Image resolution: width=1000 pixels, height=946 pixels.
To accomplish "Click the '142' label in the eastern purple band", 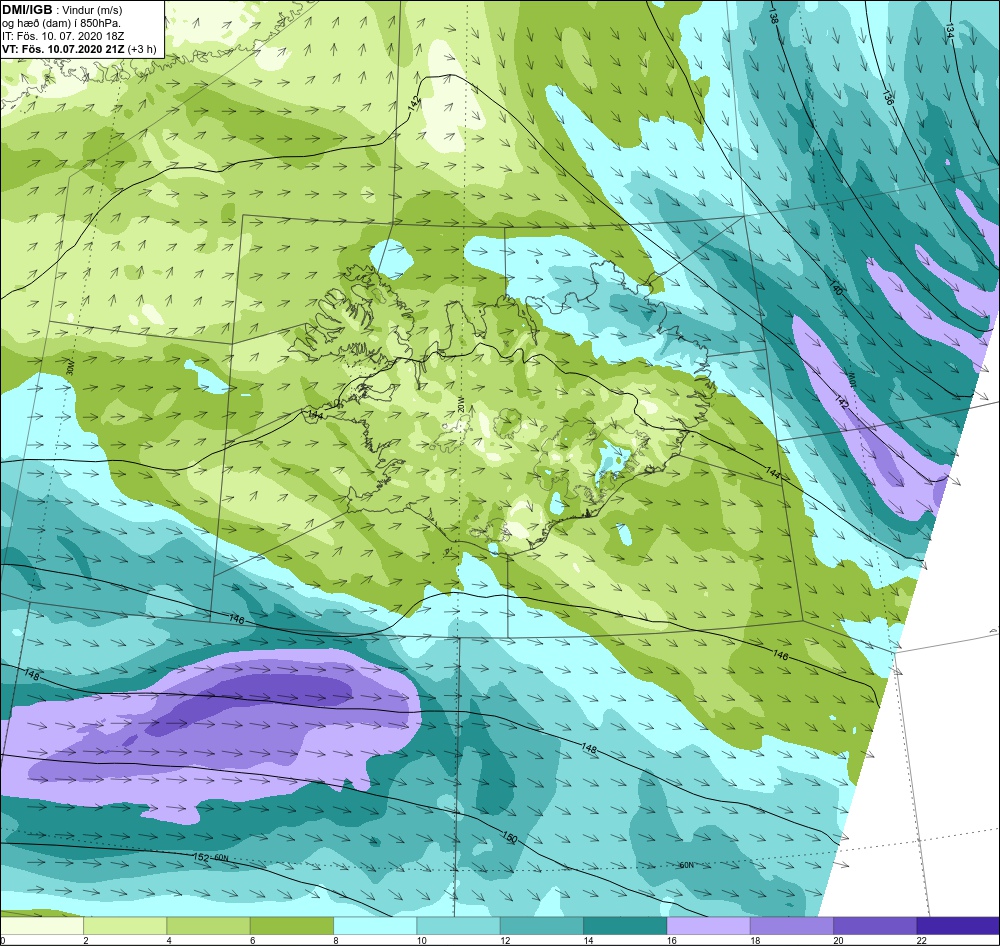I will click(x=842, y=402).
